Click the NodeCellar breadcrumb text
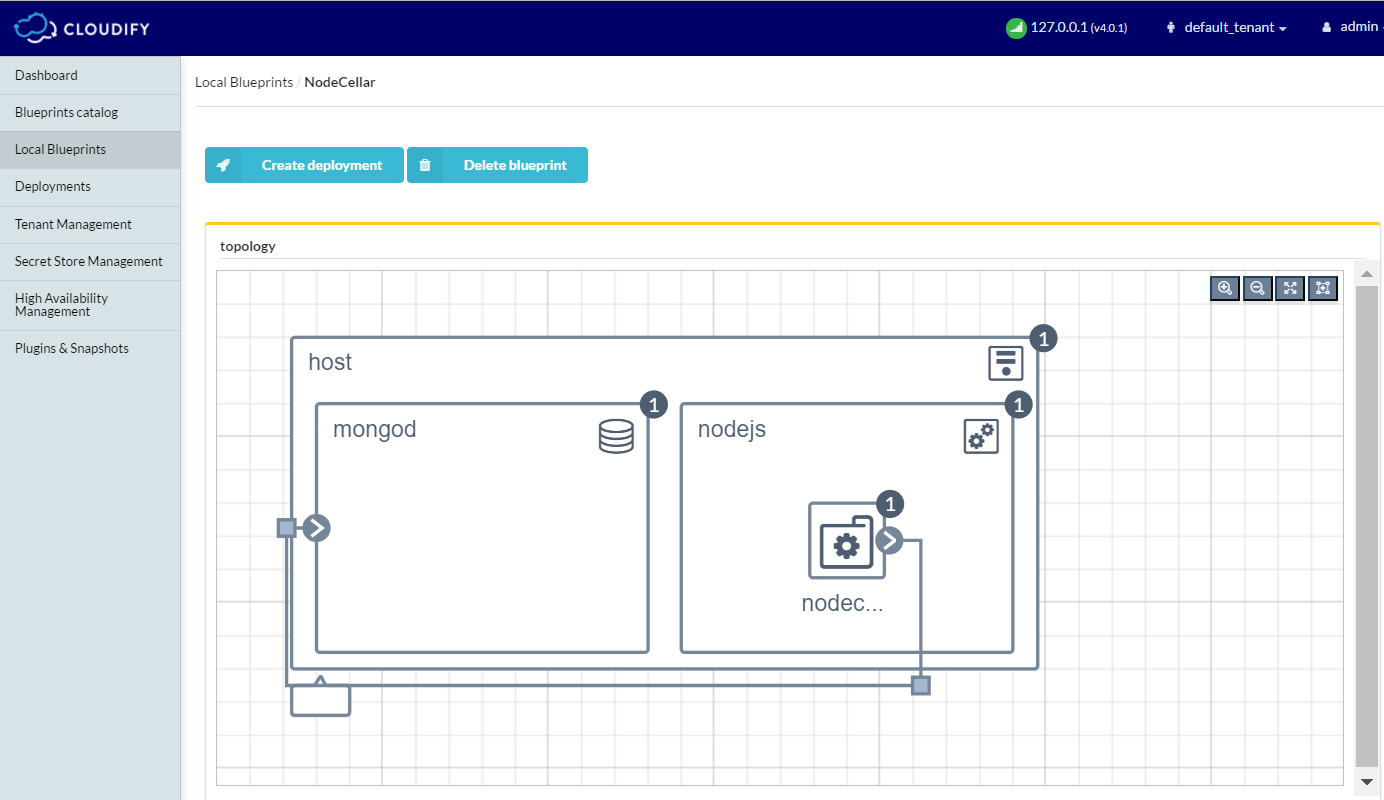The image size is (1384, 800). (340, 82)
